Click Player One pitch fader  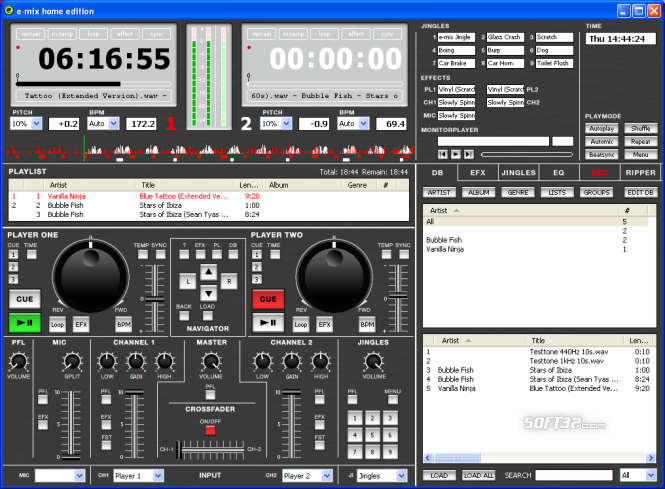tap(154, 299)
